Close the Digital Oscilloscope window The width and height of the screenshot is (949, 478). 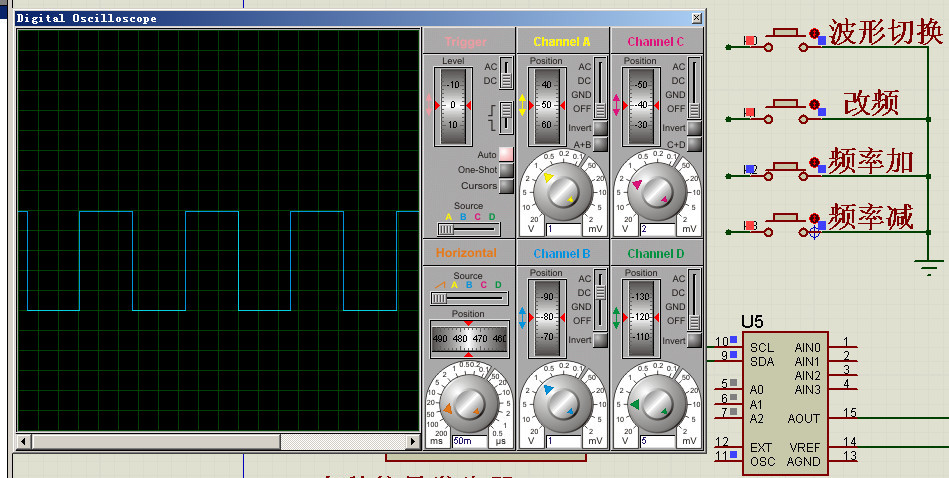tap(697, 18)
